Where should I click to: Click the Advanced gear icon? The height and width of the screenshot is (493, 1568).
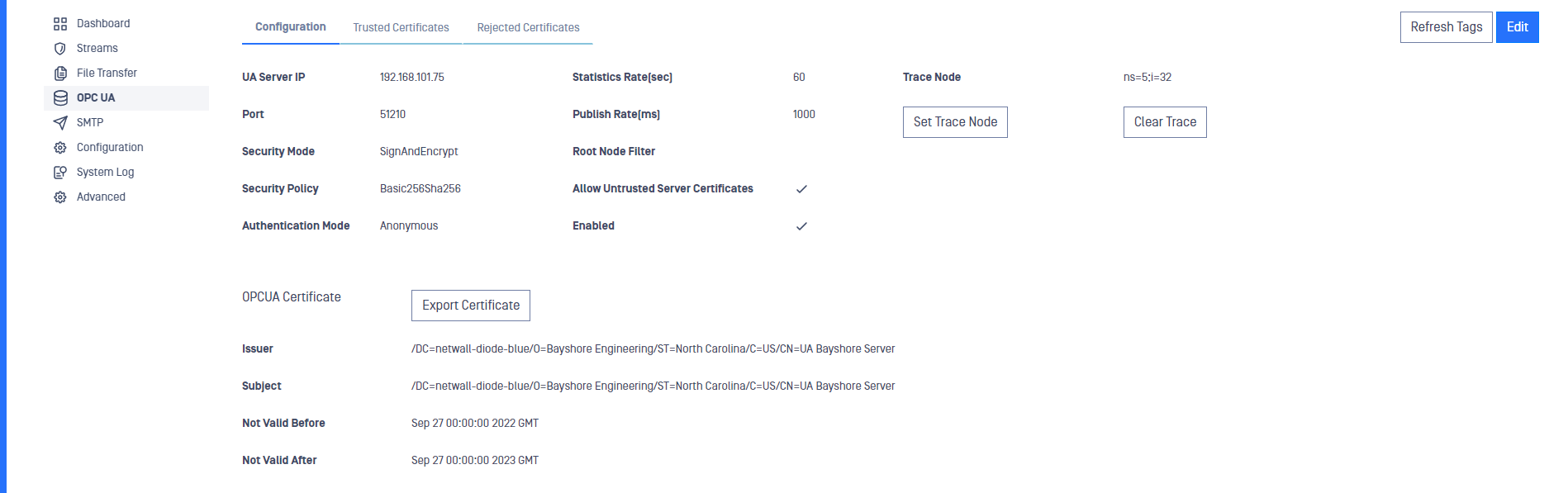click(60, 197)
